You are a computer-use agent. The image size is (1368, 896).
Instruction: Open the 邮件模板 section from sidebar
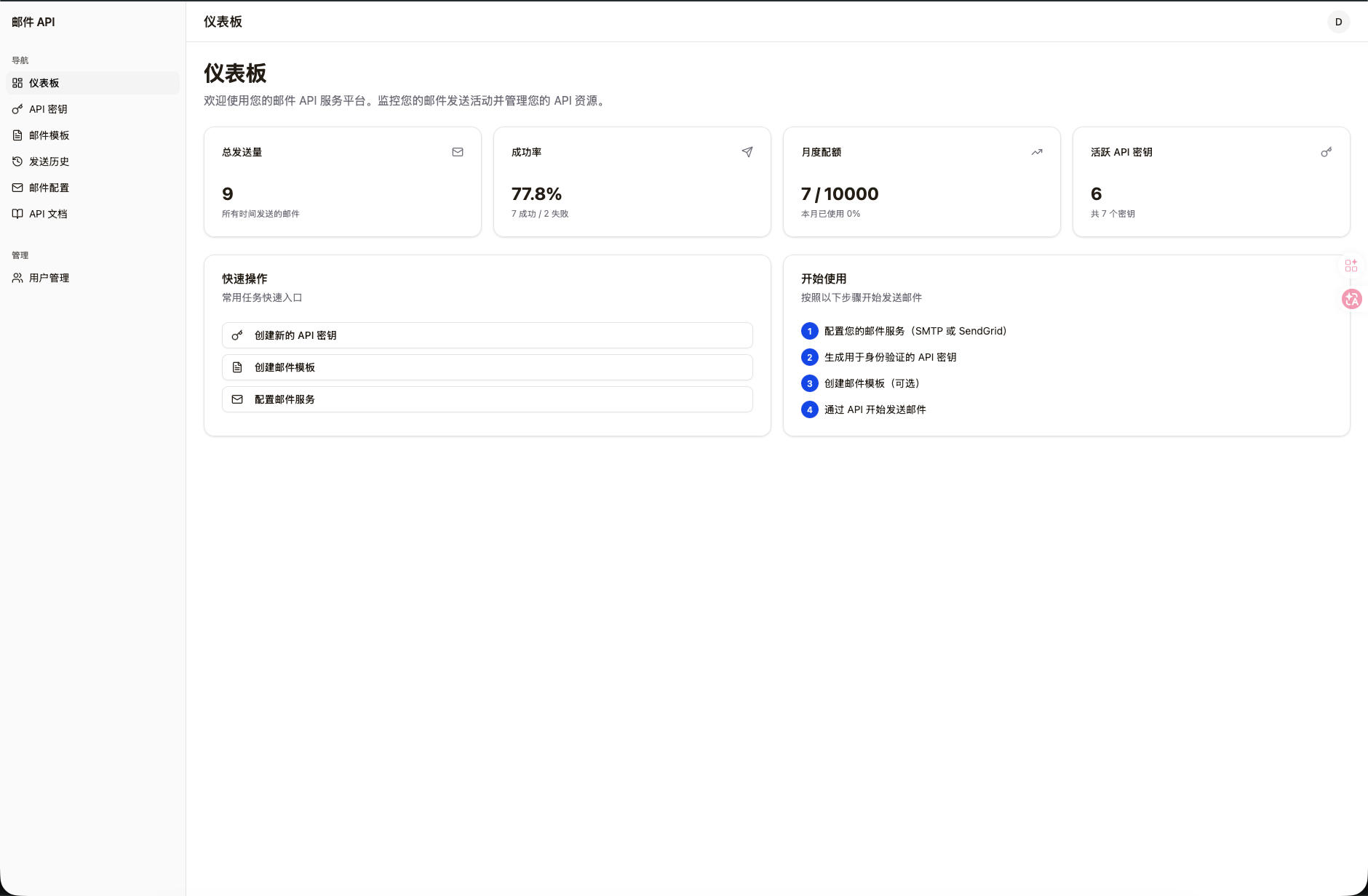click(x=49, y=135)
